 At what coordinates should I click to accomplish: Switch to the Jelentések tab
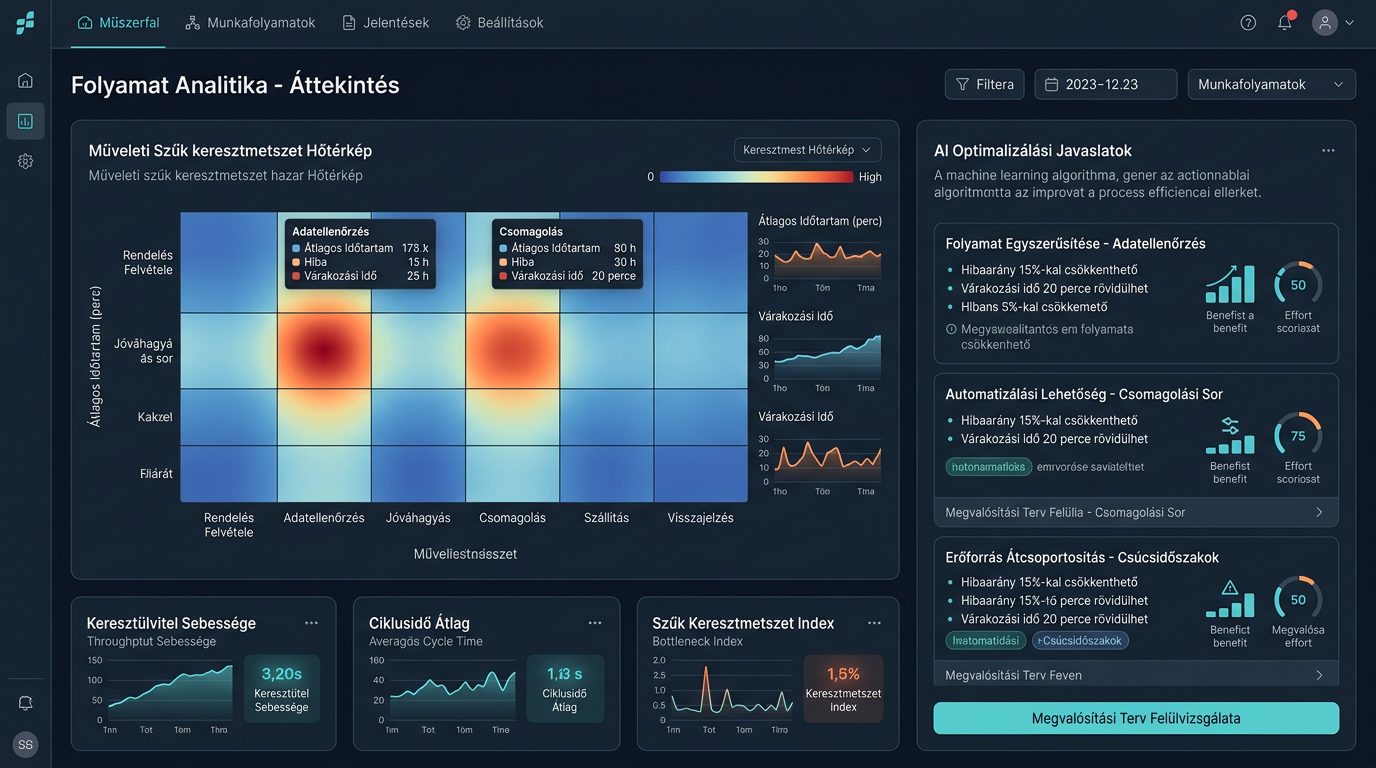[386, 23]
